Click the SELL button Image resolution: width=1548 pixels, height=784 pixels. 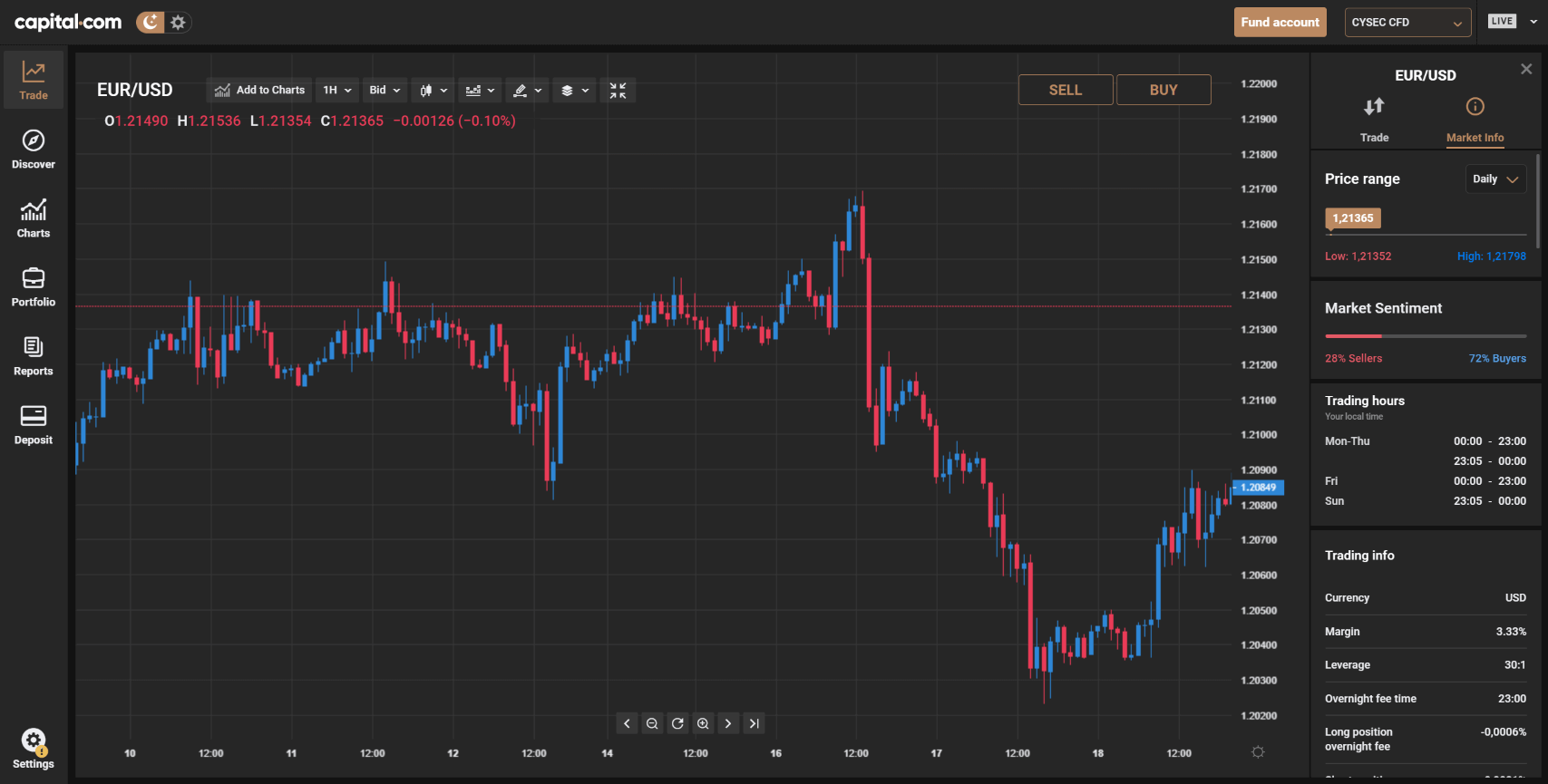1066,90
